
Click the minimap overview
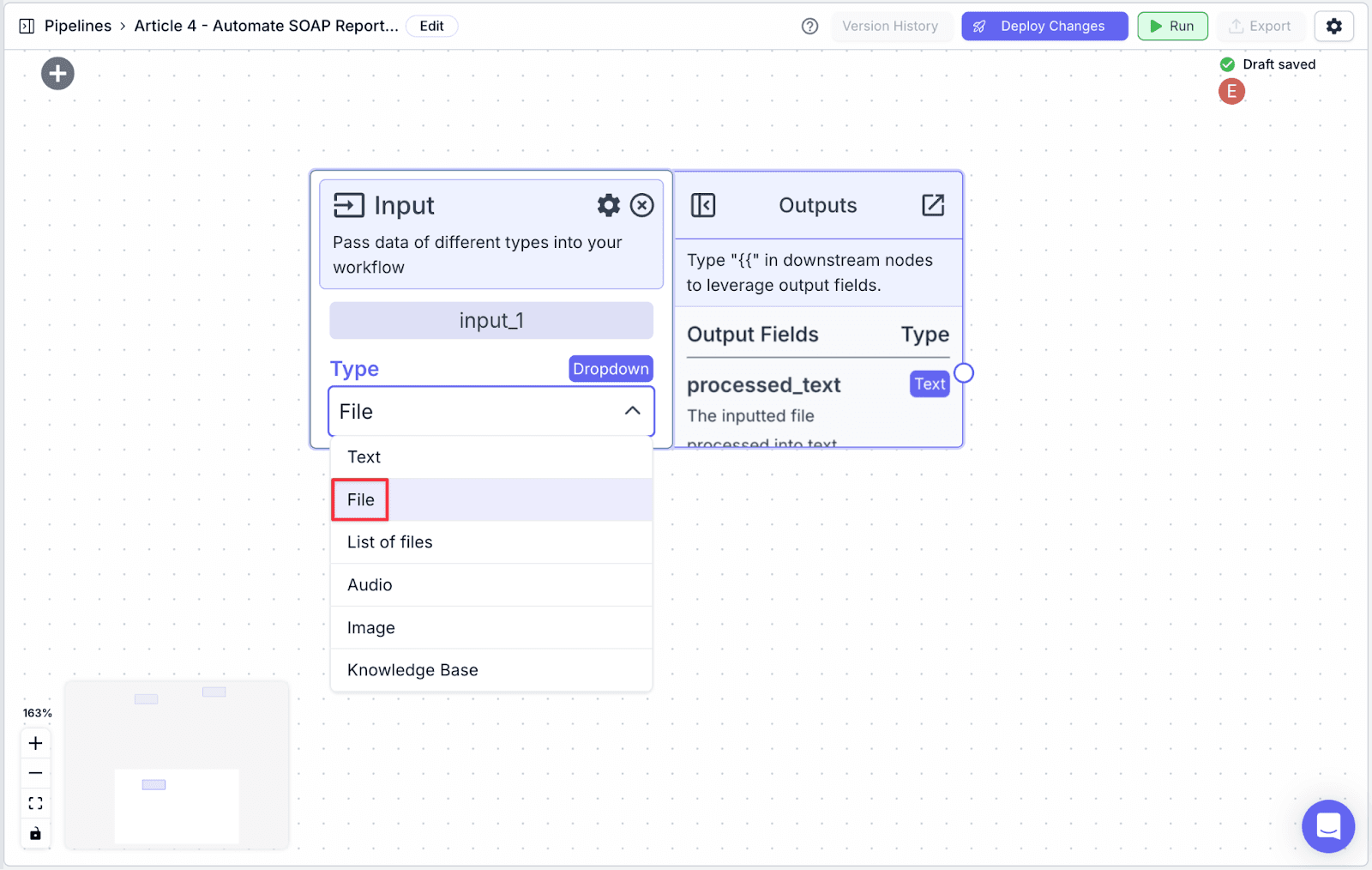pos(177,765)
